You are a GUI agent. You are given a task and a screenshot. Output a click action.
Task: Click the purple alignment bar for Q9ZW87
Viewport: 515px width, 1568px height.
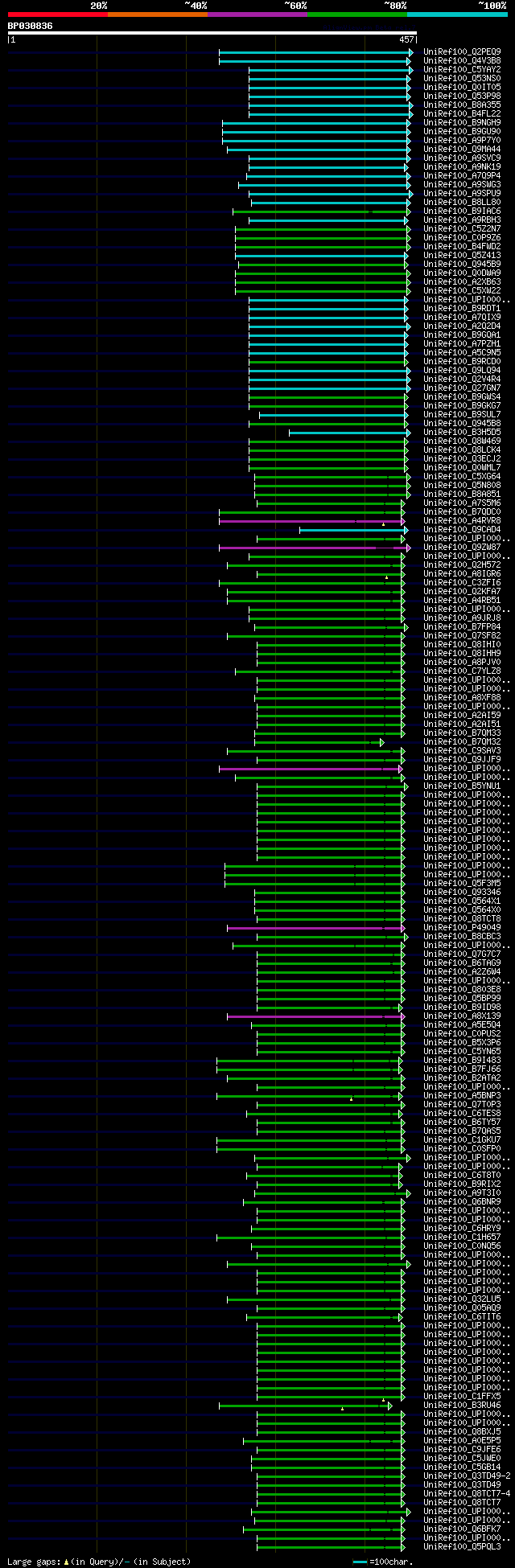(314, 548)
